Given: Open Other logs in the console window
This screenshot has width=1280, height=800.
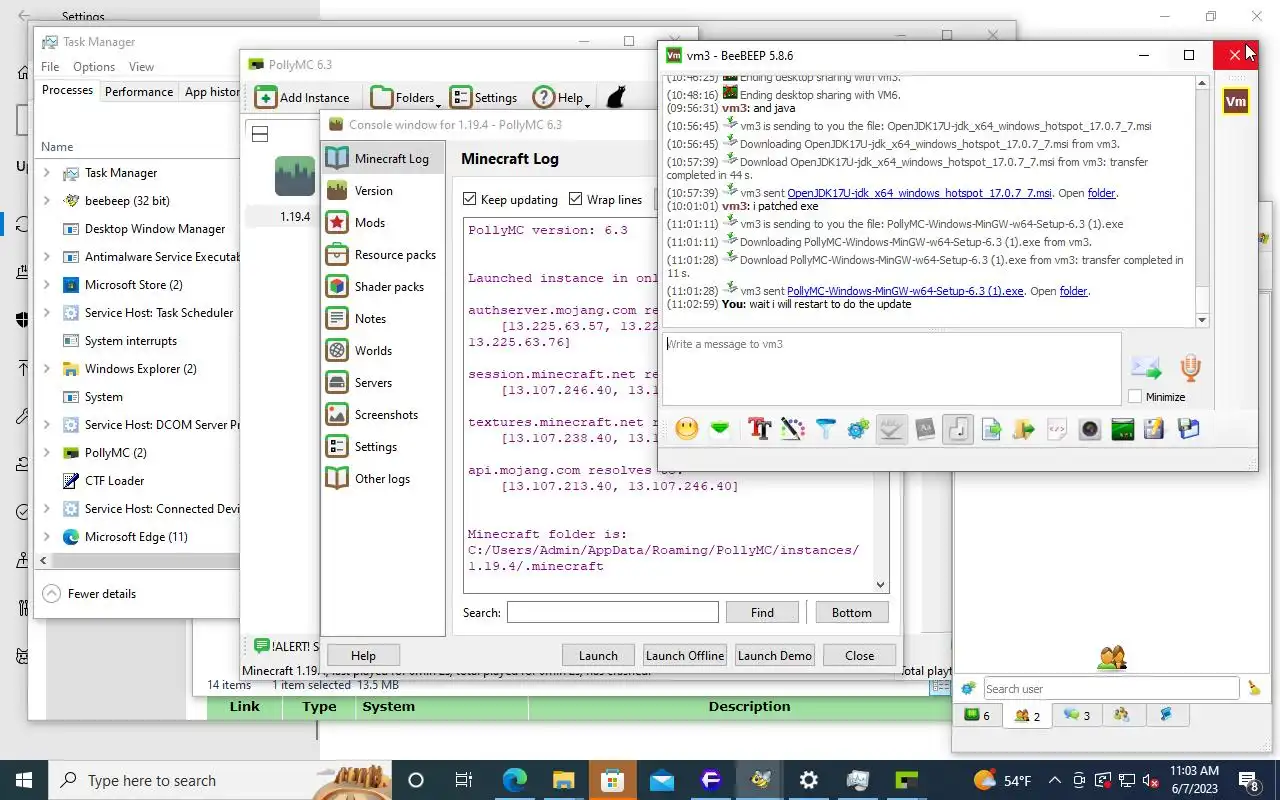Looking at the screenshot, I should [x=383, y=479].
